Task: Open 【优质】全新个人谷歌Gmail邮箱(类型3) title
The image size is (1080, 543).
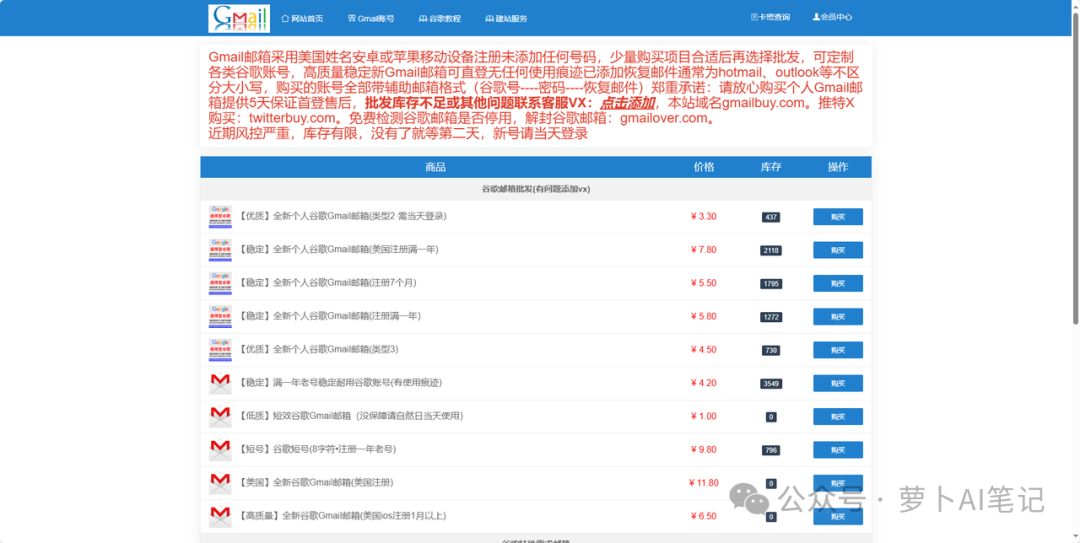Action: [x=318, y=349]
